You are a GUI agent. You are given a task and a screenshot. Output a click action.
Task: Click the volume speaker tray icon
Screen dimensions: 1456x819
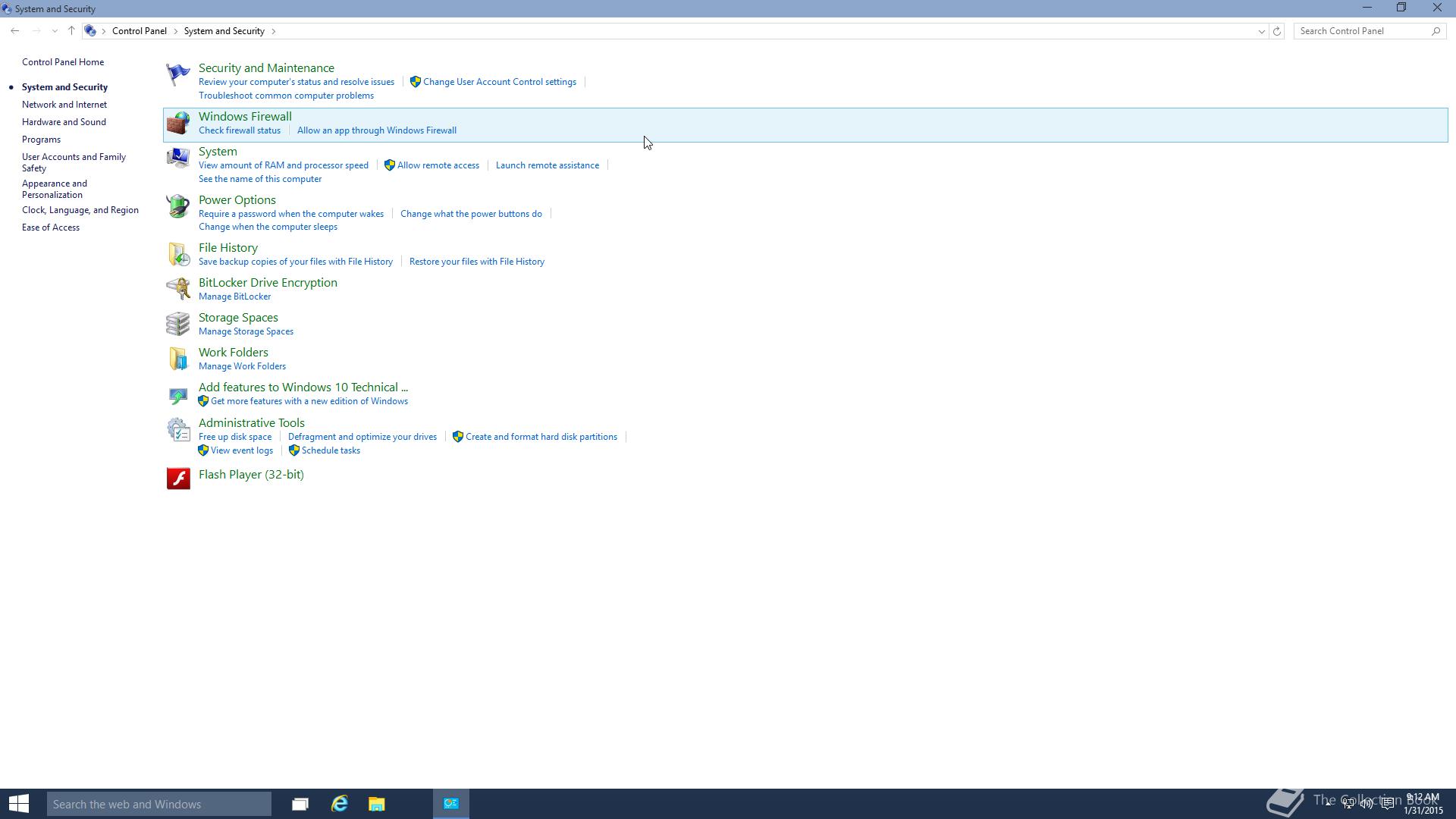click(1367, 804)
